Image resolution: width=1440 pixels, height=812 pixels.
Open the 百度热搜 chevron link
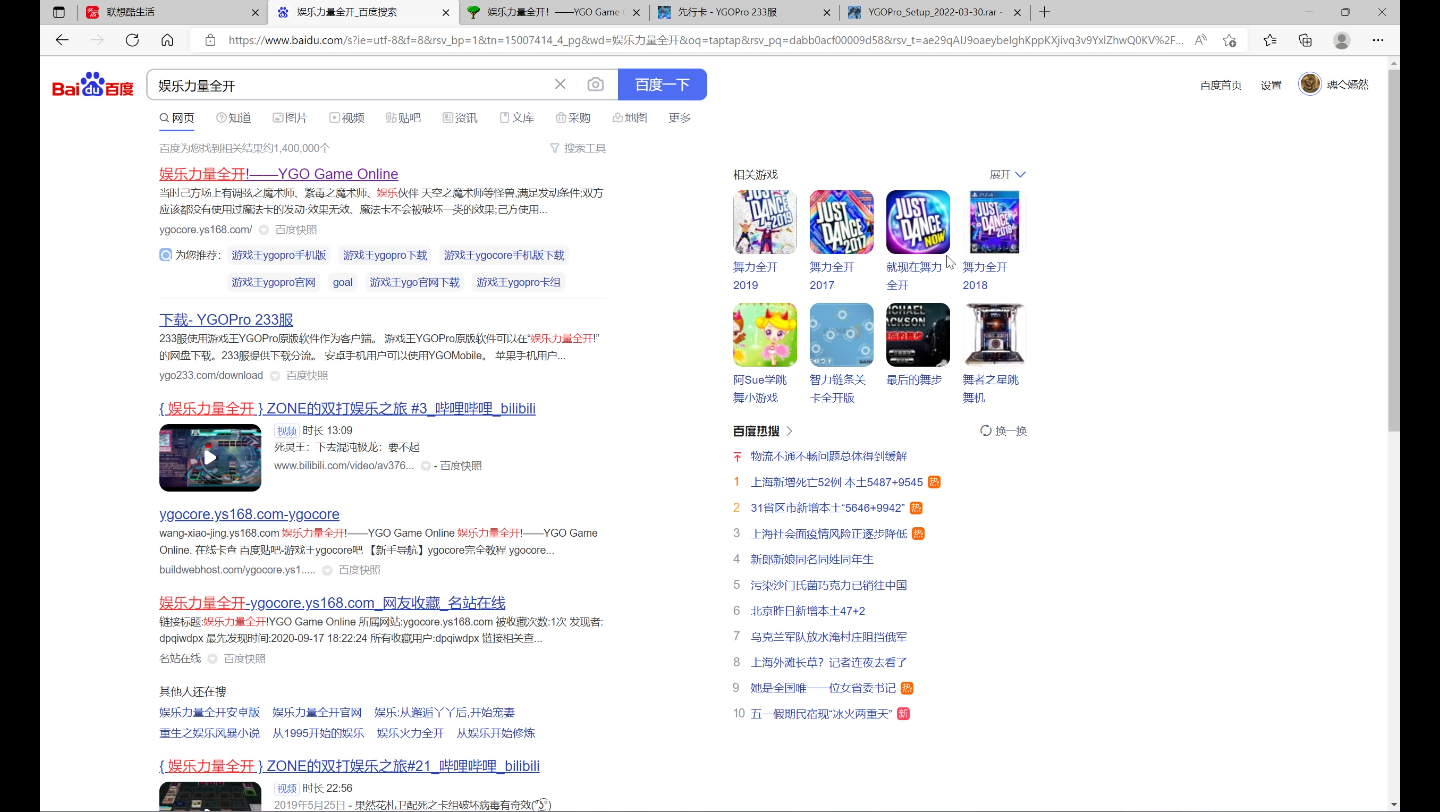(789, 431)
